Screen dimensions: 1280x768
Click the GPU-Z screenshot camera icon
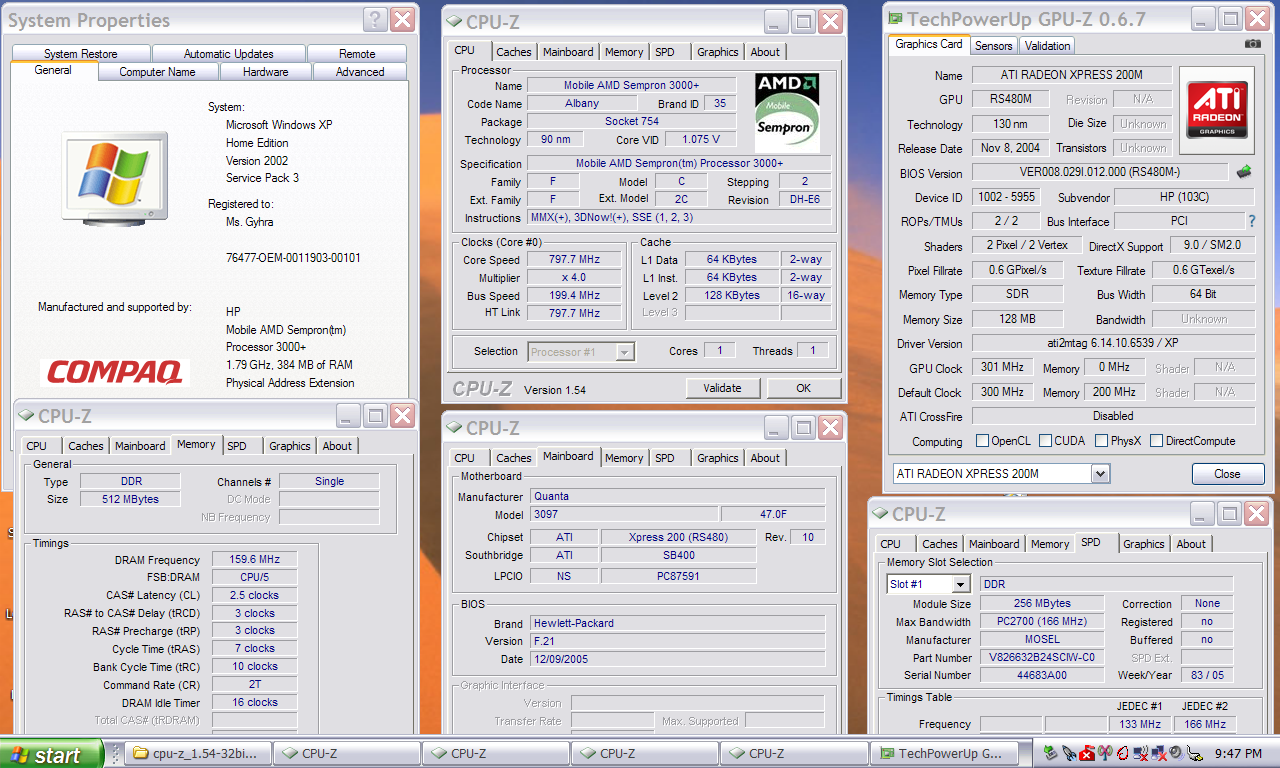point(1252,44)
